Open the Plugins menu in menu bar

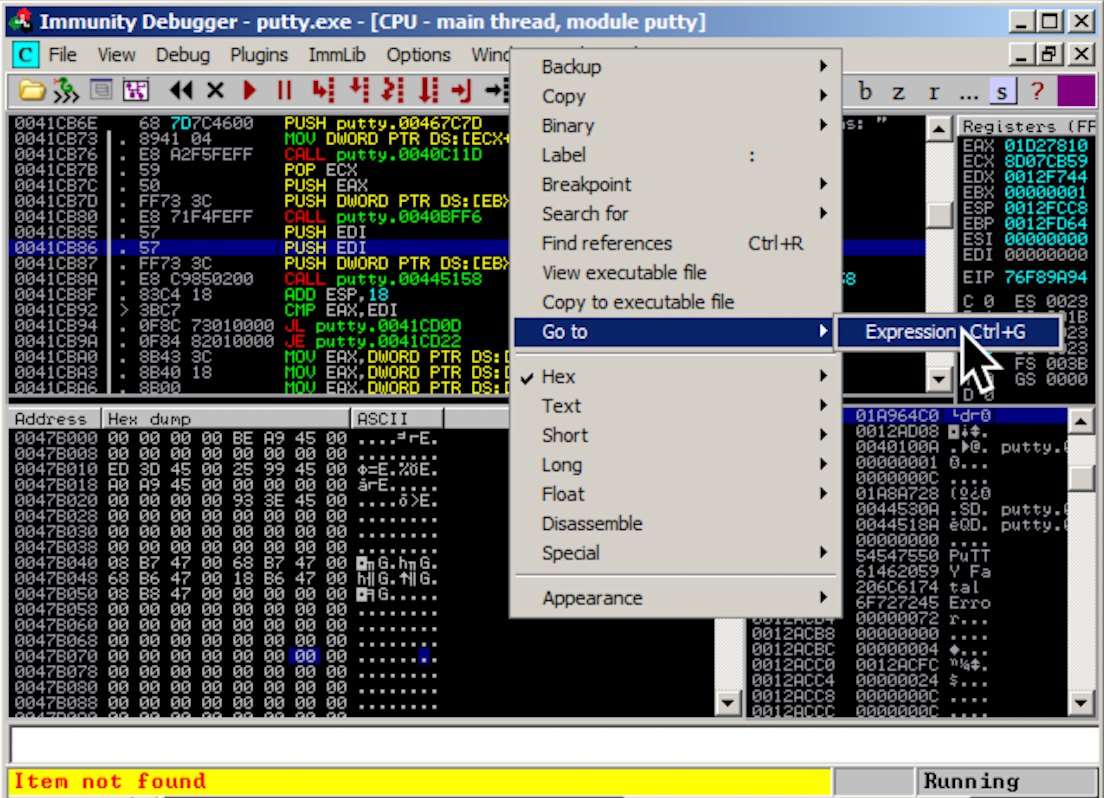[x=258, y=55]
